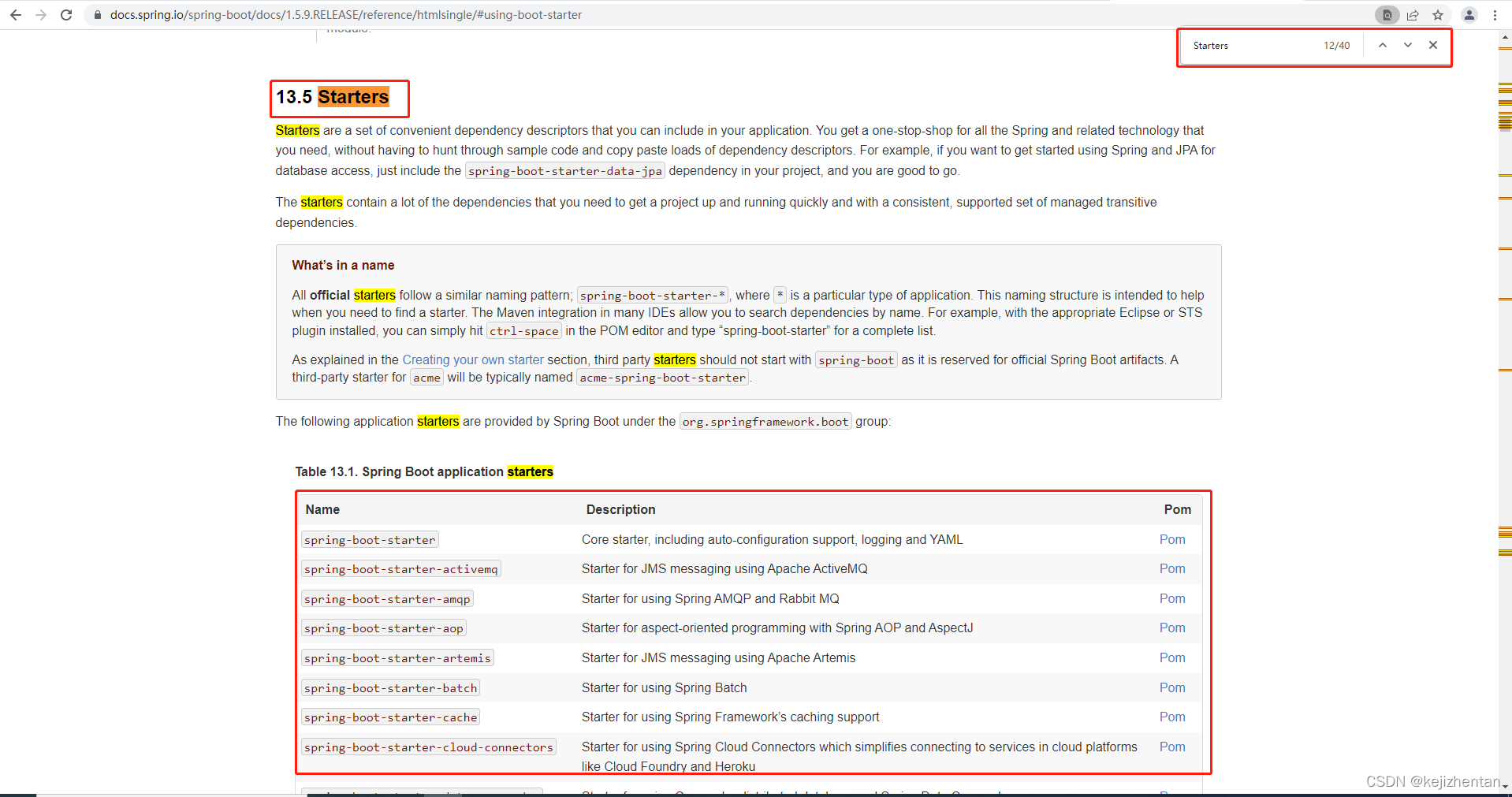Click the spring-boot-starter-activemq name cell
Screen dimensions: 1512x797
pyautogui.click(x=401, y=569)
